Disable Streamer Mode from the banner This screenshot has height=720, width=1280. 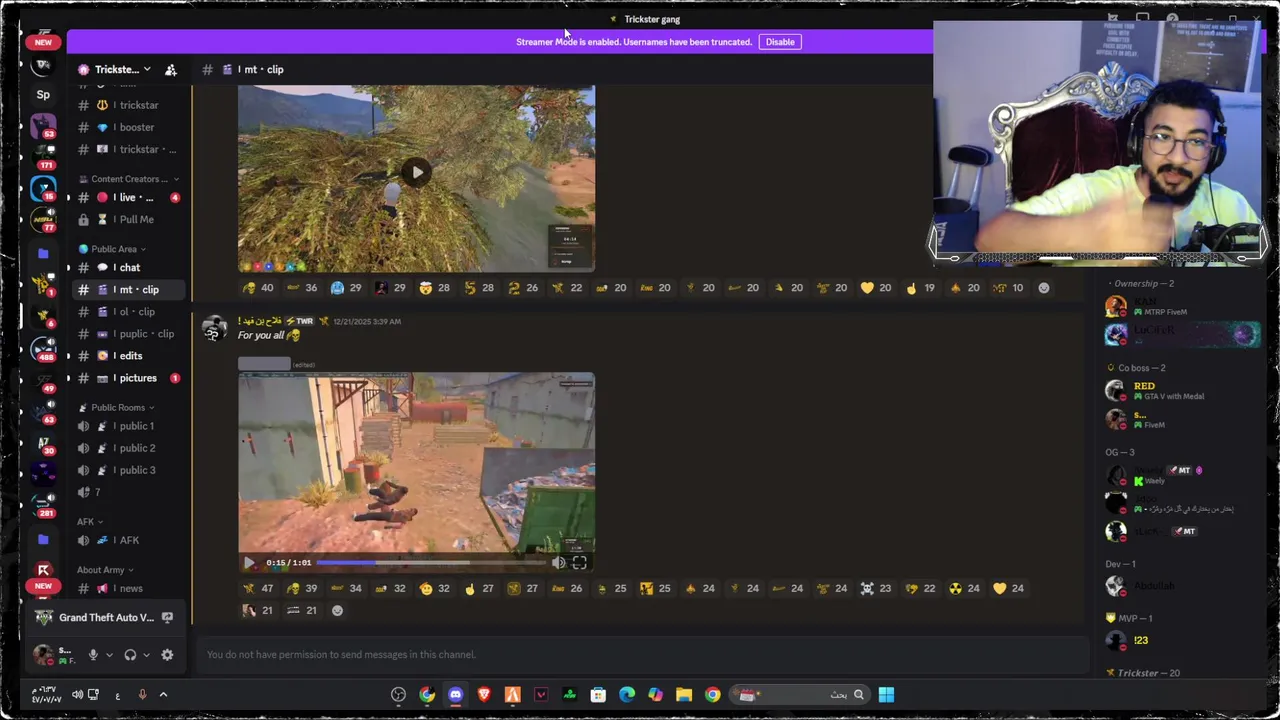[x=780, y=42]
